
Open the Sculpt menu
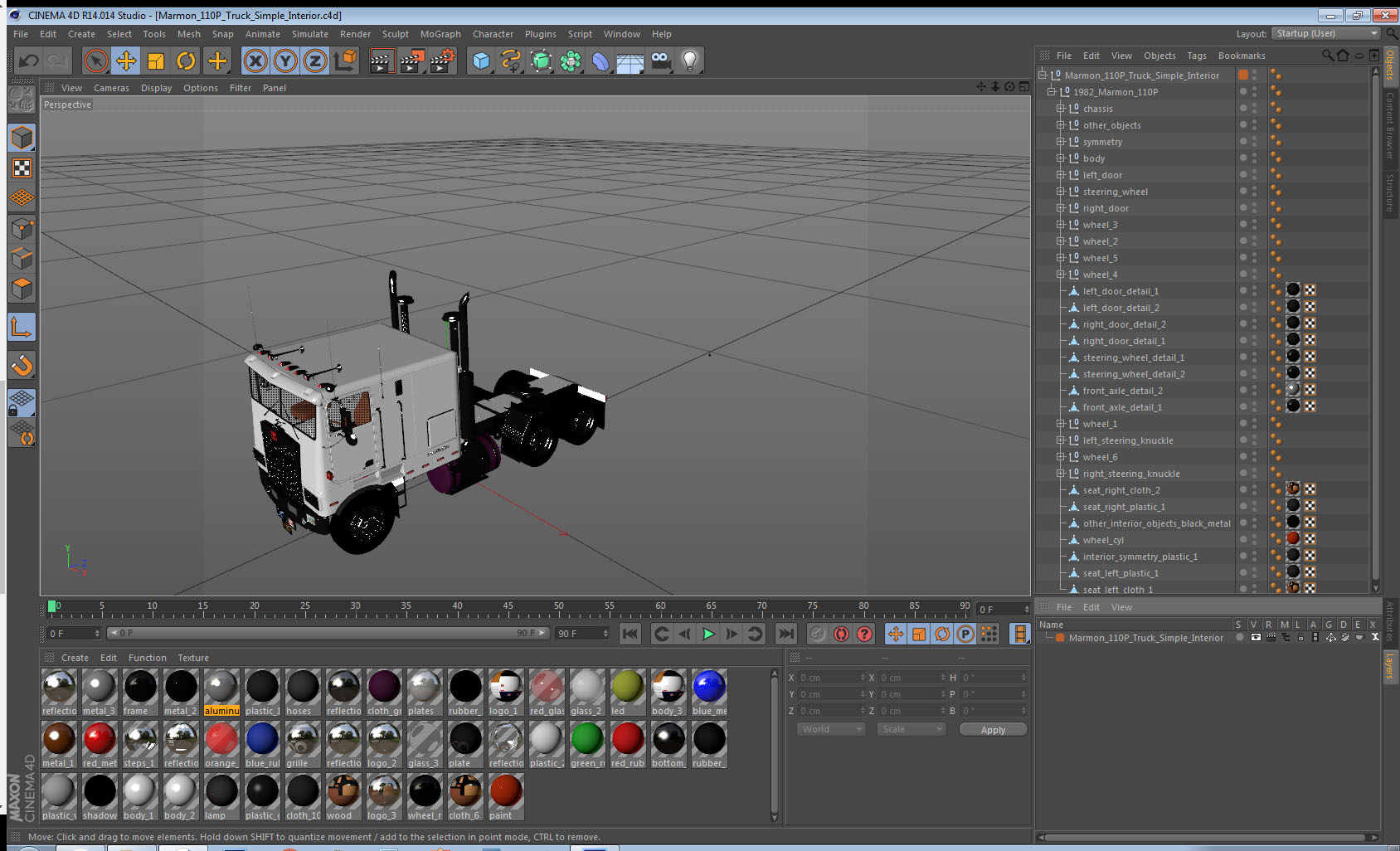[x=395, y=34]
